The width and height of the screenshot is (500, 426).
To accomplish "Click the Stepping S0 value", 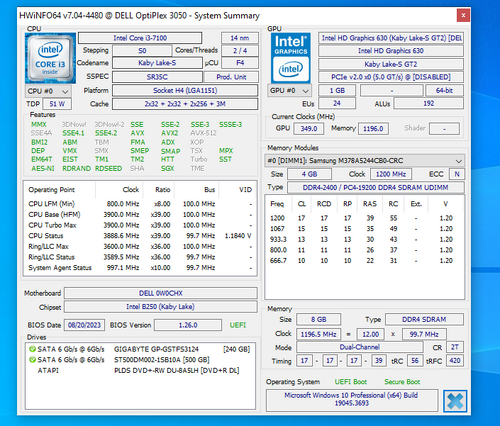I will click(x=142, y=51).
